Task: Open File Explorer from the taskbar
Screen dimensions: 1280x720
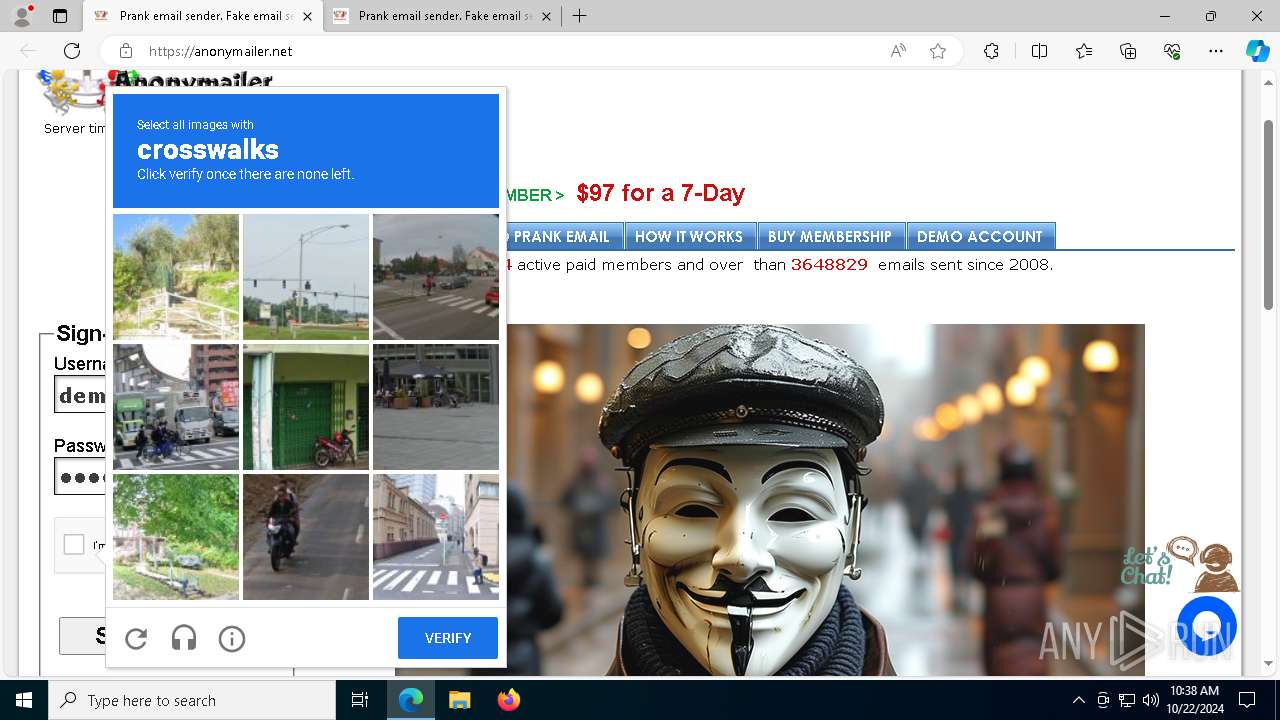Action: [x=459, y=700]
